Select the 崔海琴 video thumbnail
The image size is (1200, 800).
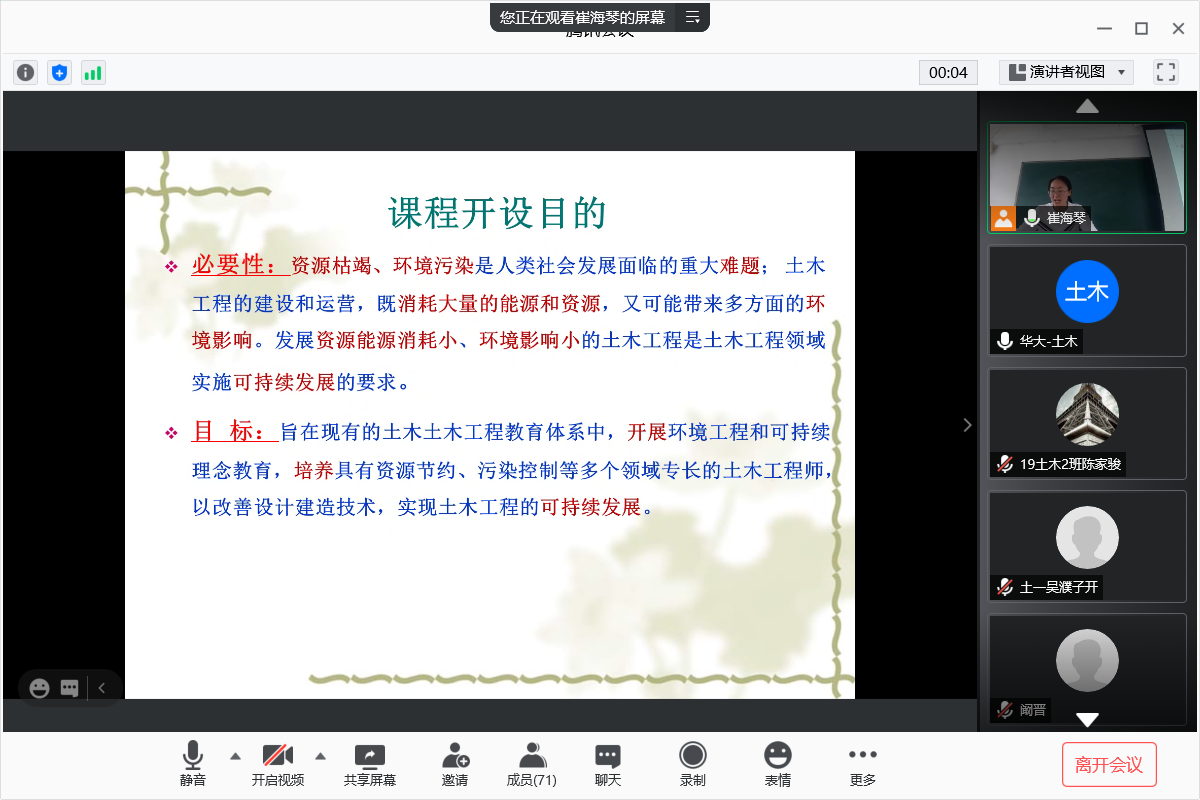point(1087,177)
